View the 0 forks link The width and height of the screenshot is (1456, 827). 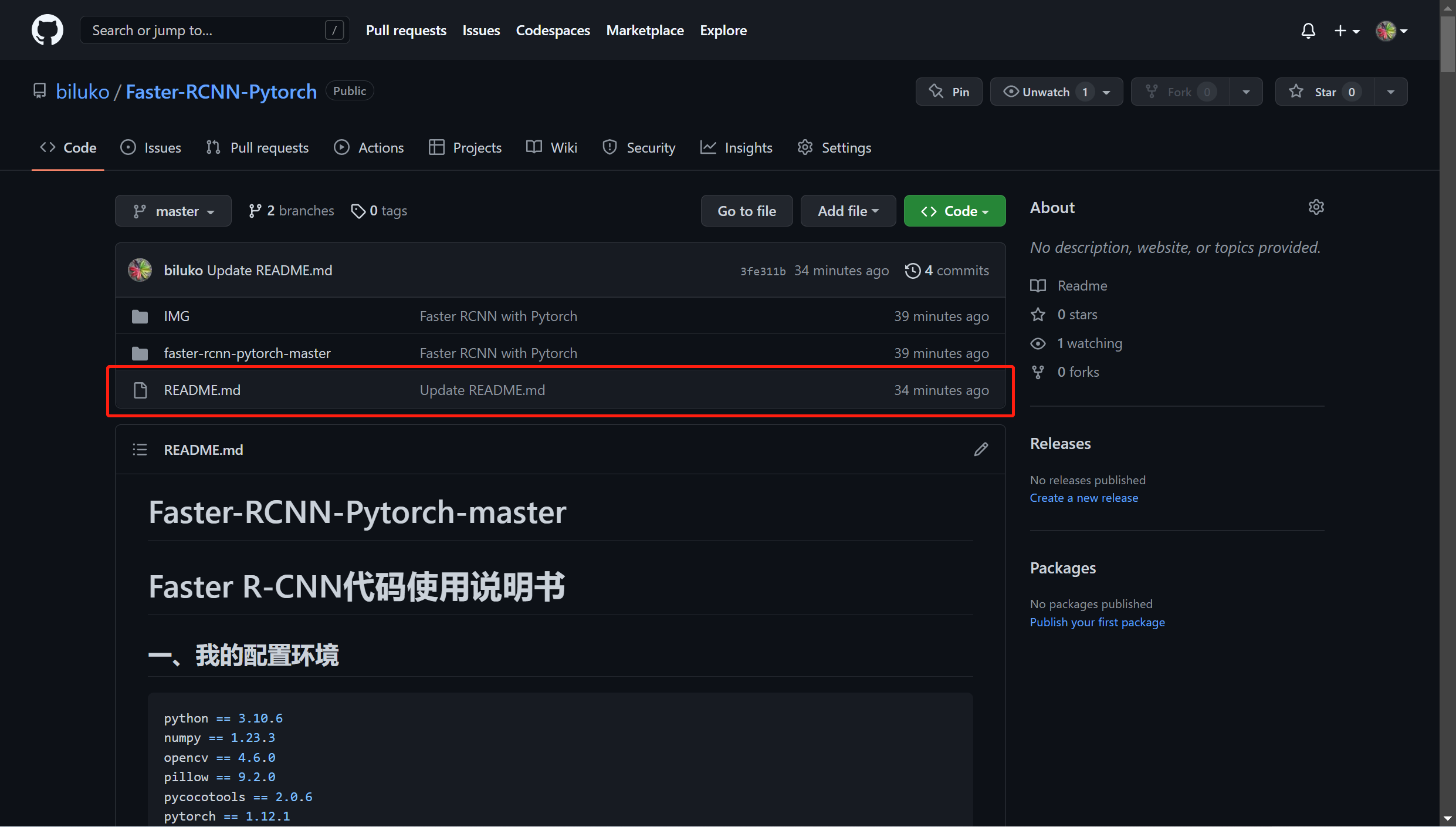point(1065,372)
